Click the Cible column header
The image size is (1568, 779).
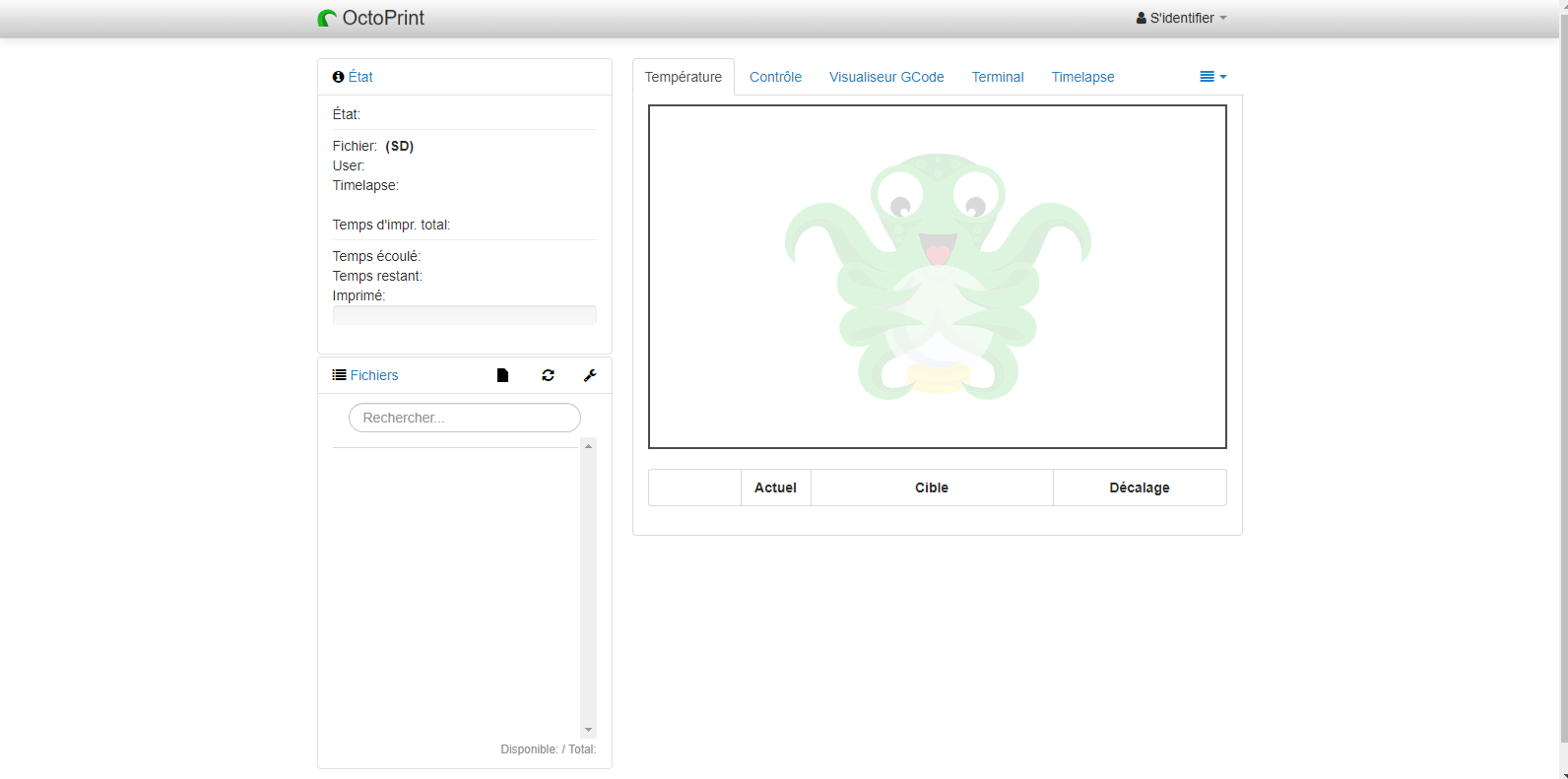pyautogui.click(x=932, y=487)
